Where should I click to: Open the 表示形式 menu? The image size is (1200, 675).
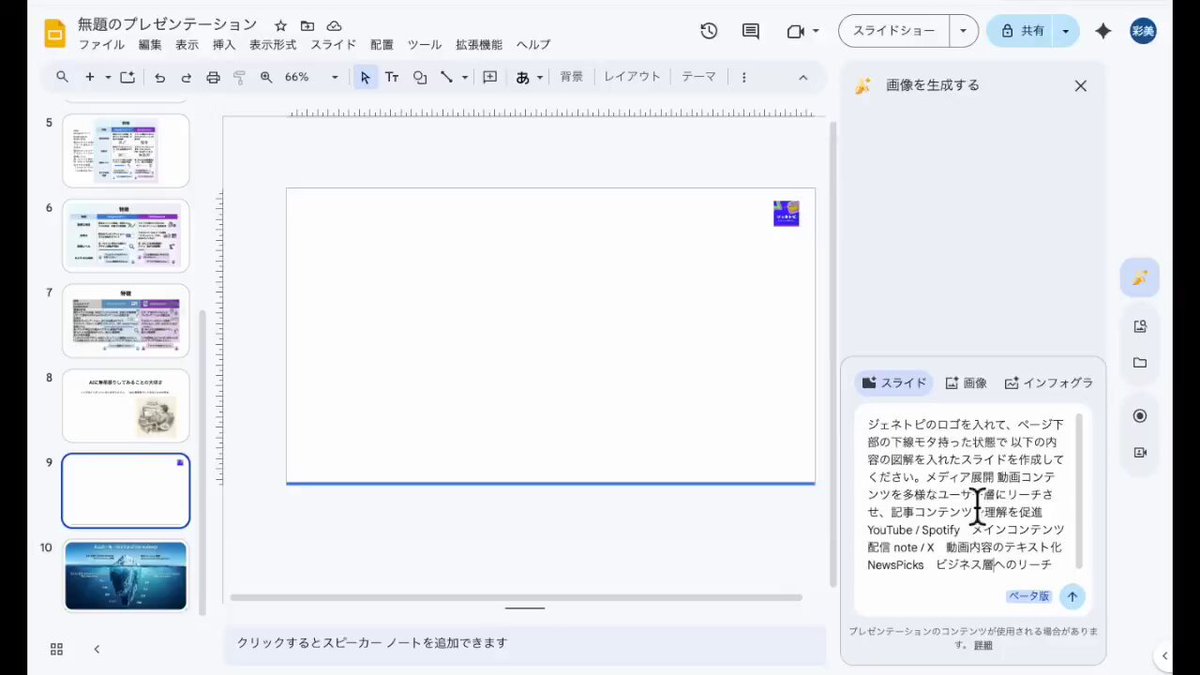tap(273, 45)
